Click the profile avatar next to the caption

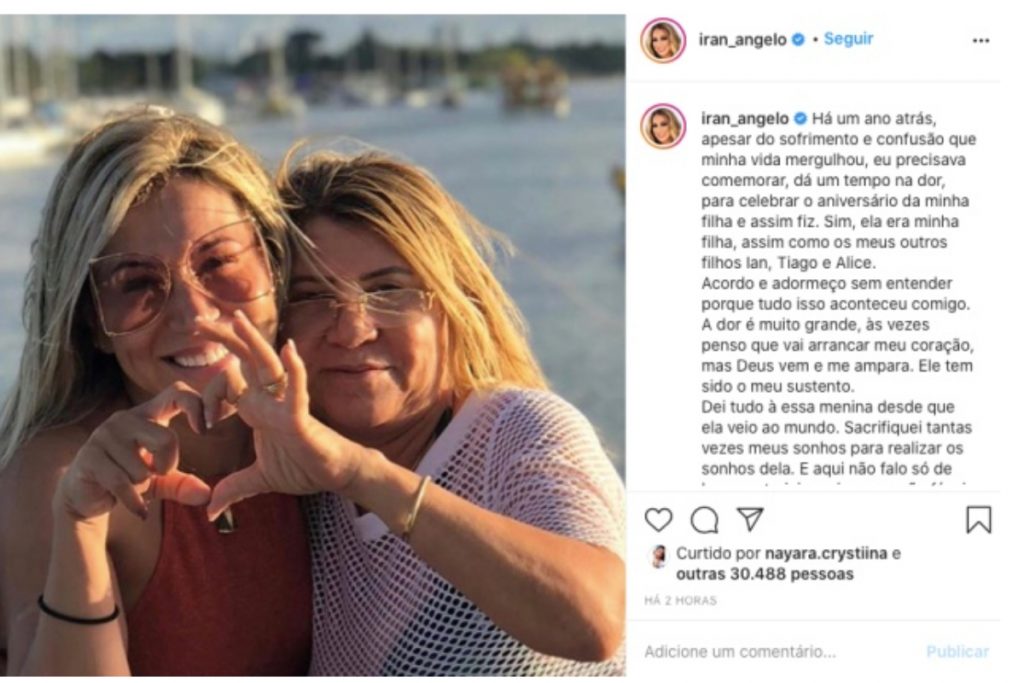[x=662, y=126]
